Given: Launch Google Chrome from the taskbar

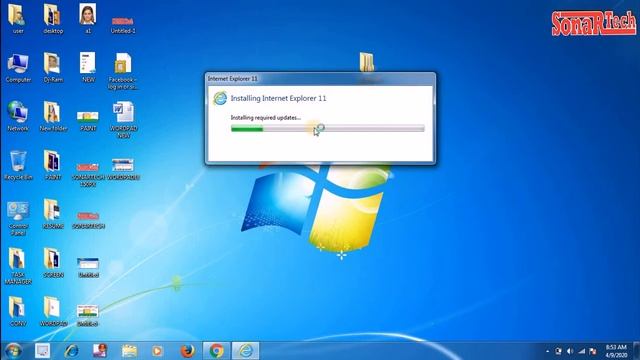Looking at the screenshot, I should pos(216,351).
